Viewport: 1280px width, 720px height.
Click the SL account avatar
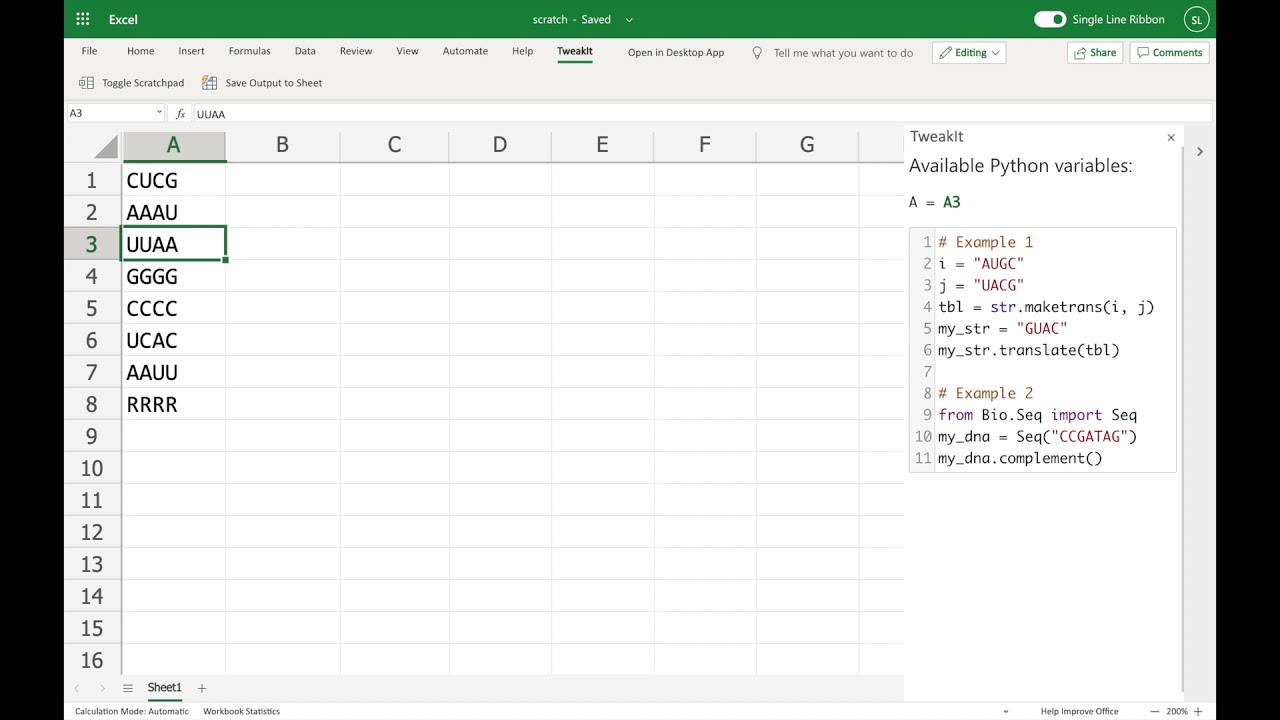(x=1196, y=19)
